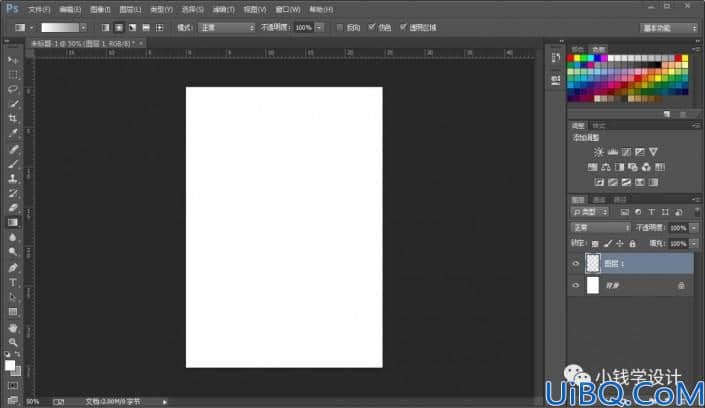Hide layer 图层 1 visibility
This screenshot has width=705, height=408.
pyautogui.click(x=576, y=264)
